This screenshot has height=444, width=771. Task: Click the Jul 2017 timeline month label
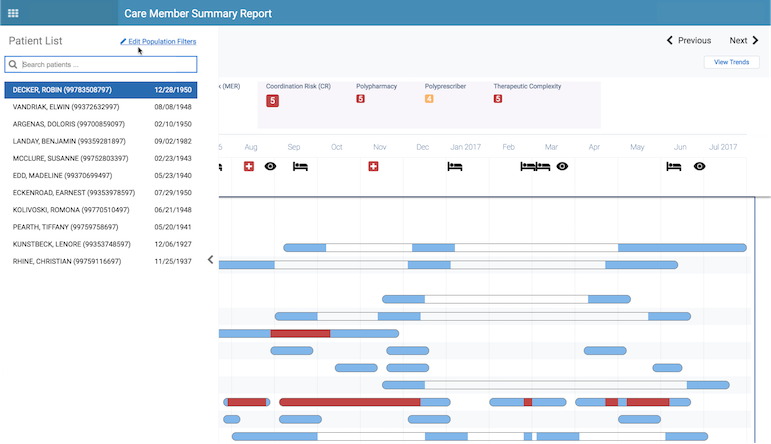click(723, 147)
